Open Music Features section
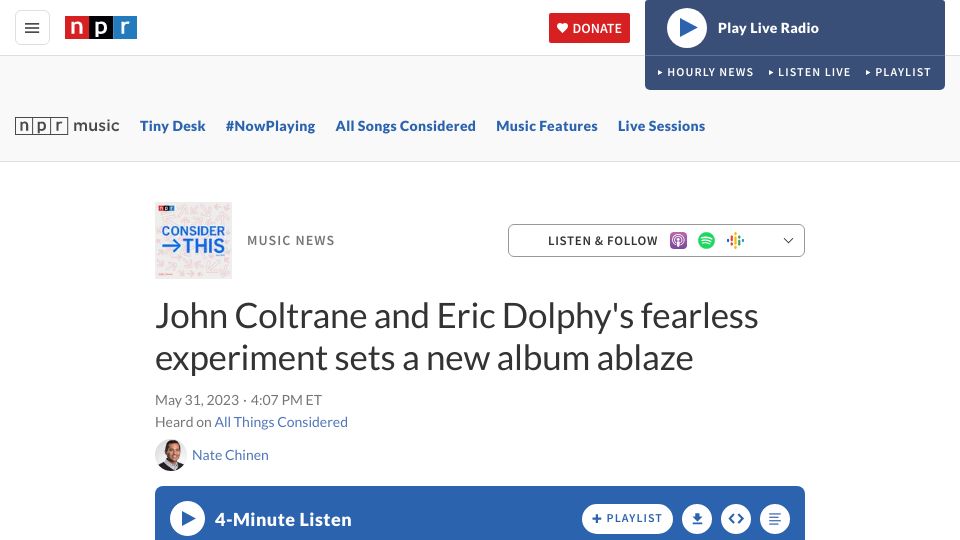The image size is (960, 540). pyautogui.click(x=547, y=126)
